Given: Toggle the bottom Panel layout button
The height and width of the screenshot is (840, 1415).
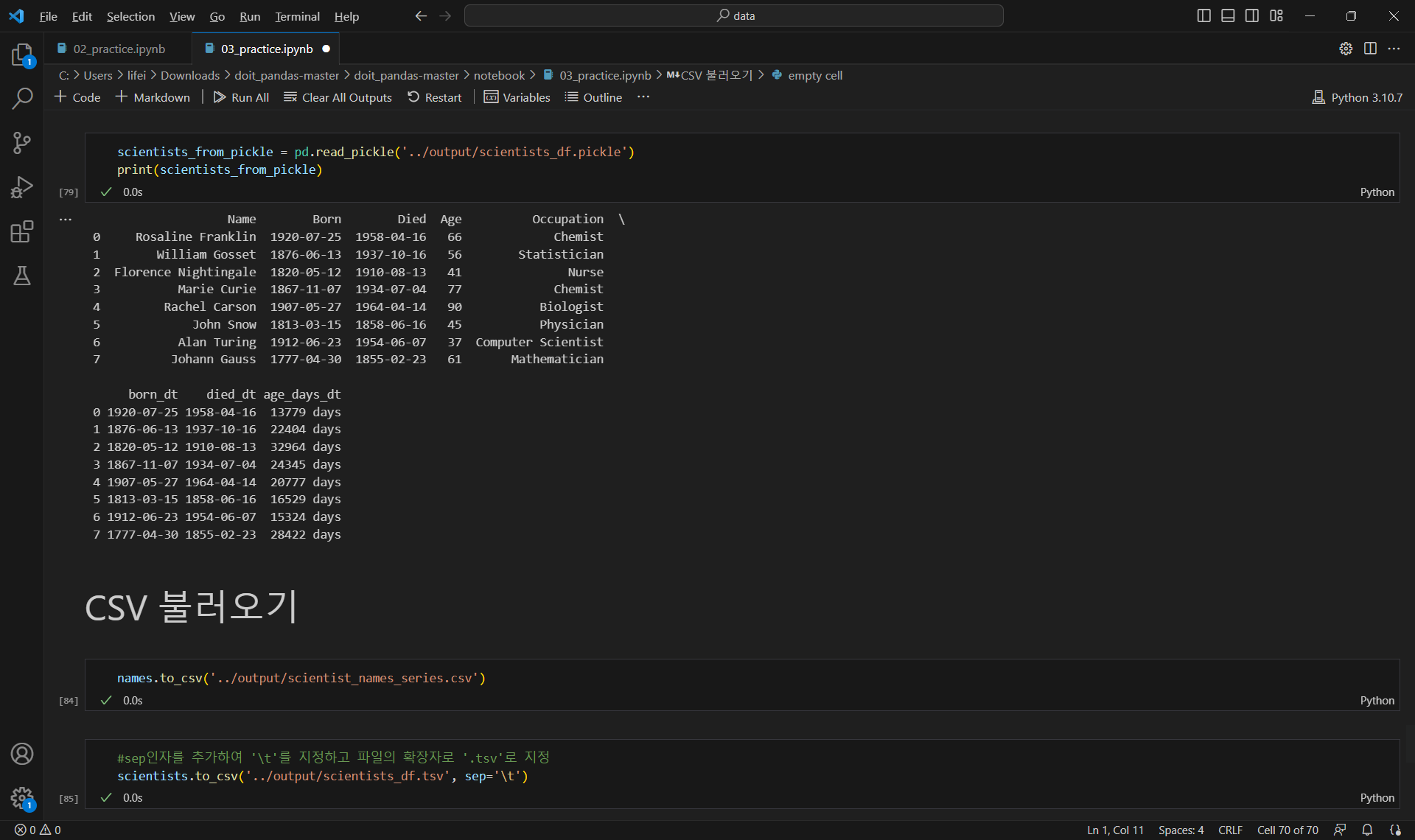Looking at the screenshot, I should pos(1228,15).
